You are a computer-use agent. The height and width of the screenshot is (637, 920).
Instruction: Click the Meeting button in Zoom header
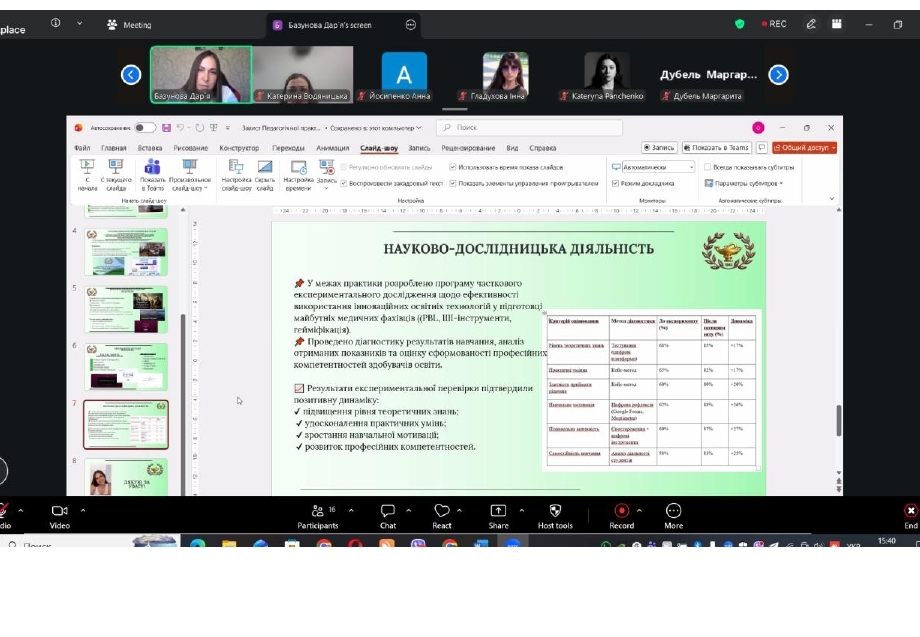tap(130, 25)
